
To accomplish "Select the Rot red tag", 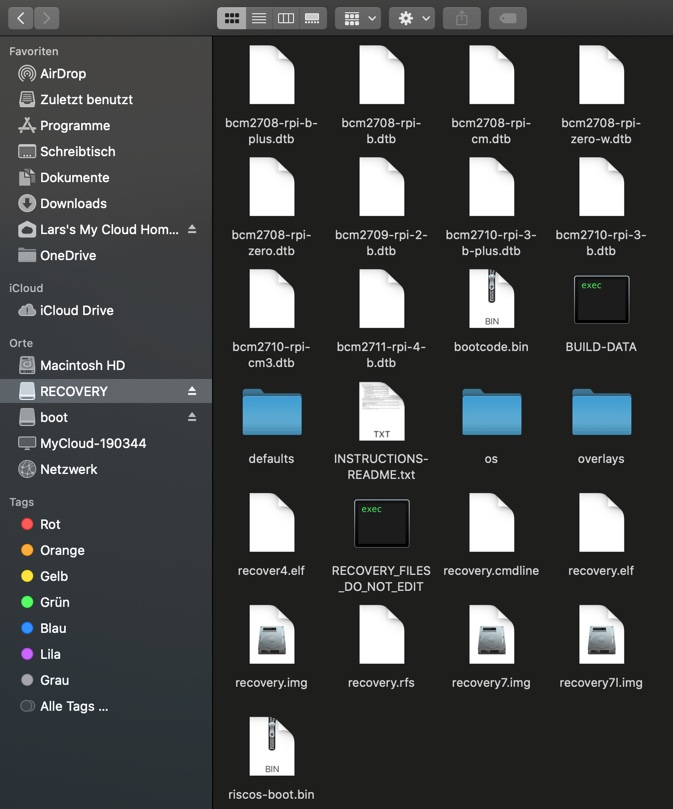I will coord(50,524).
